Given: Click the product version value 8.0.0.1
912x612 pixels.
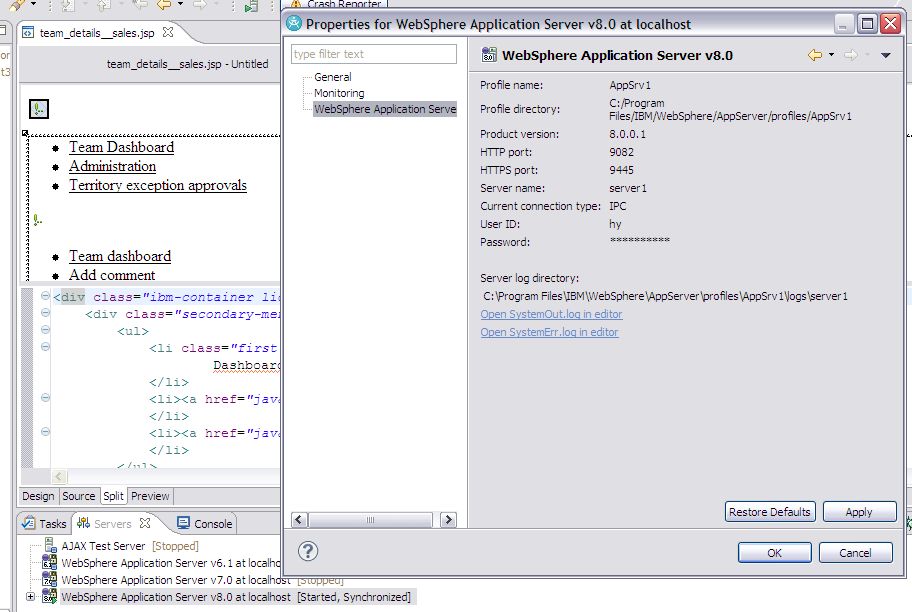Looking at the screenshot, I should pos(627,134).
